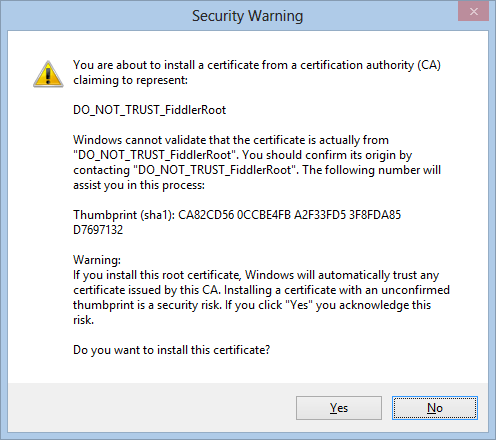Click the thumbprint value CA82CD56
This screenshot has height=440, width=496.
tap(206, 215)
